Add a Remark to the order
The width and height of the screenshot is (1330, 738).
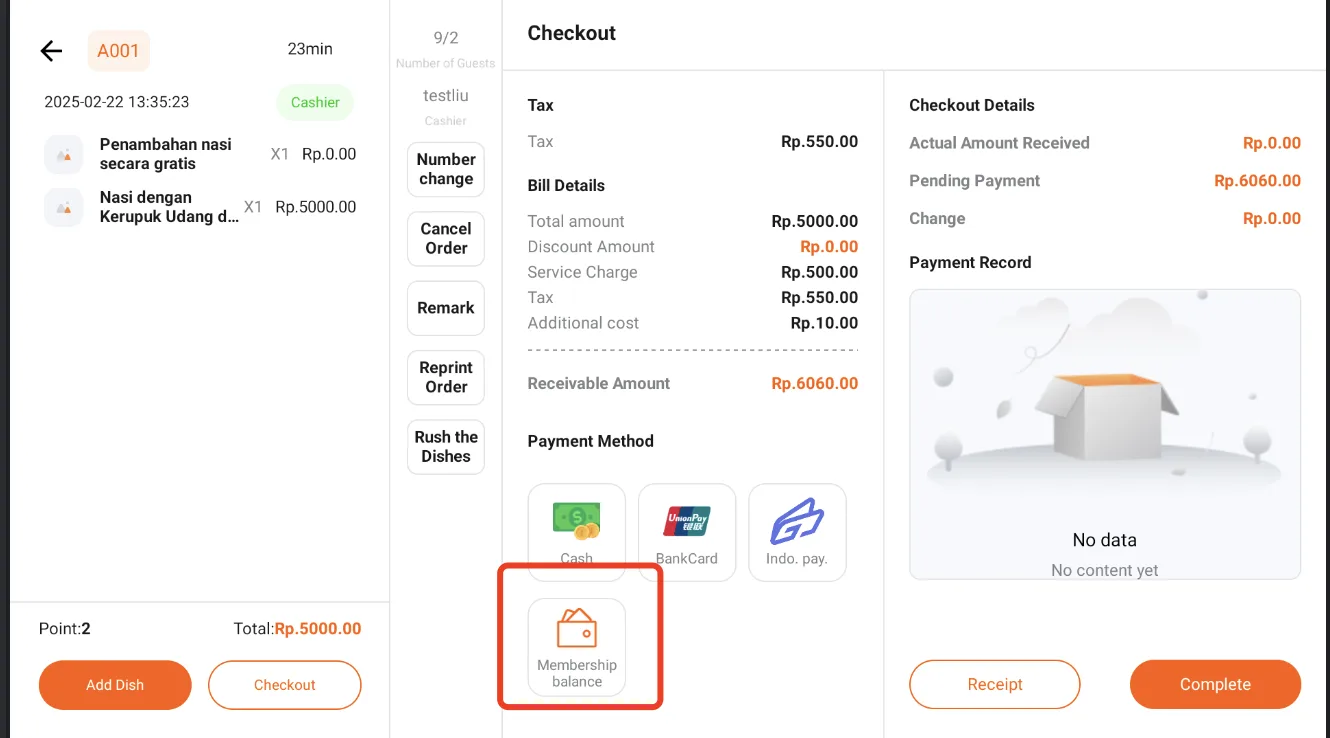click(446, 308)
